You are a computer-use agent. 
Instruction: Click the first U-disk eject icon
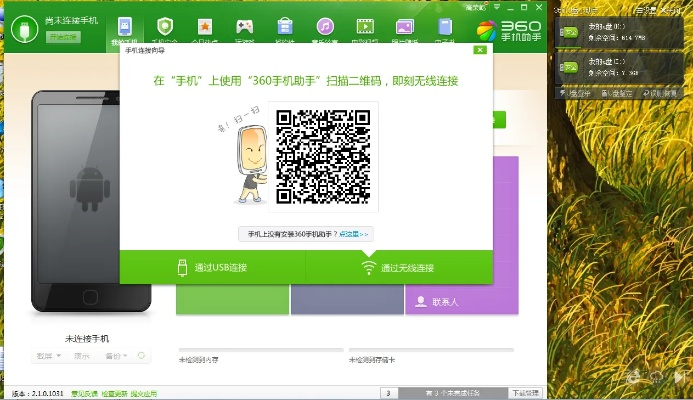569,32
